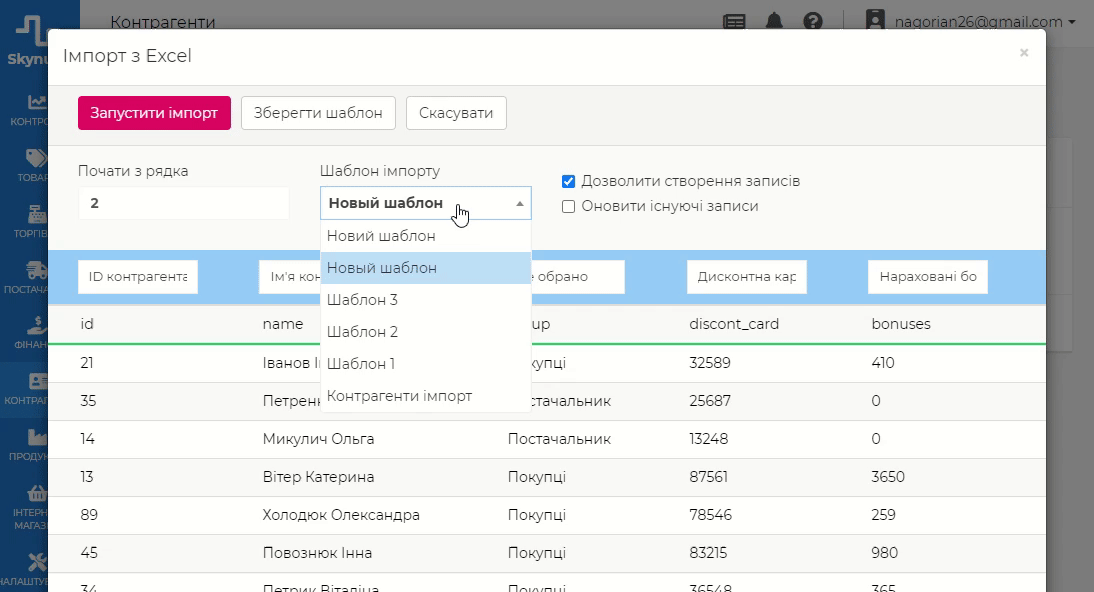The image size is (1094, 592).
Task: Click the user account avatar icon
Action: click(876, 21)
